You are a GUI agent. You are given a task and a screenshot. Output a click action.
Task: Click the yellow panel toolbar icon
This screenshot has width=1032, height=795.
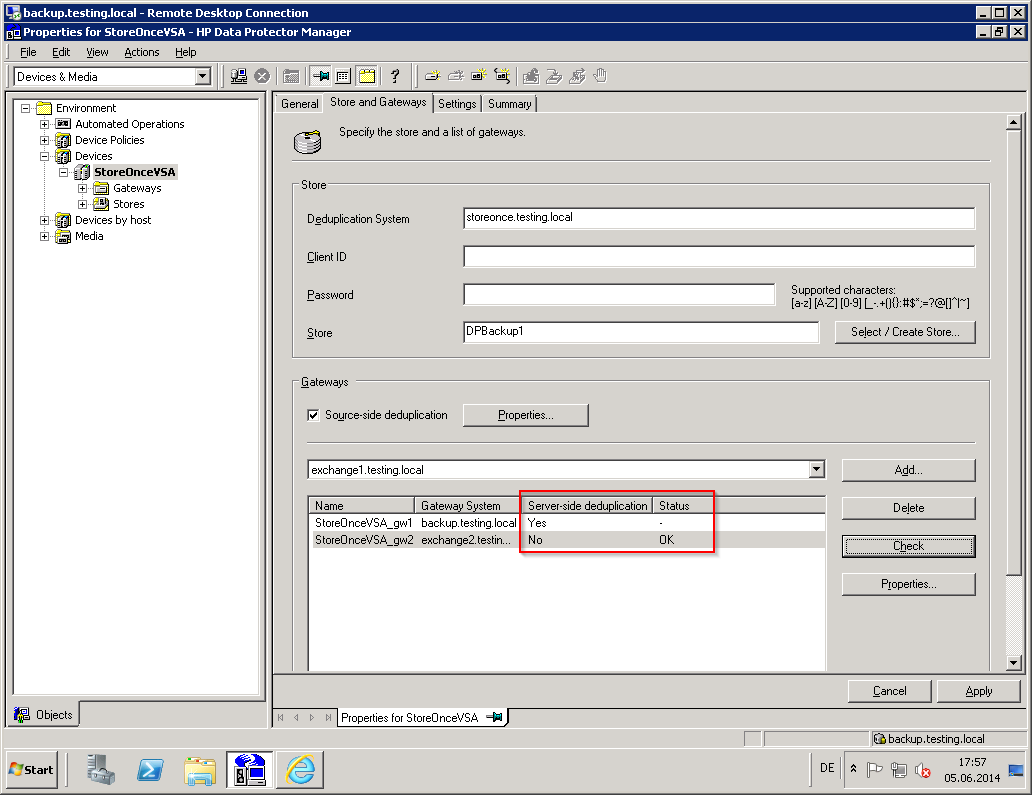click(x=367, y=76)
